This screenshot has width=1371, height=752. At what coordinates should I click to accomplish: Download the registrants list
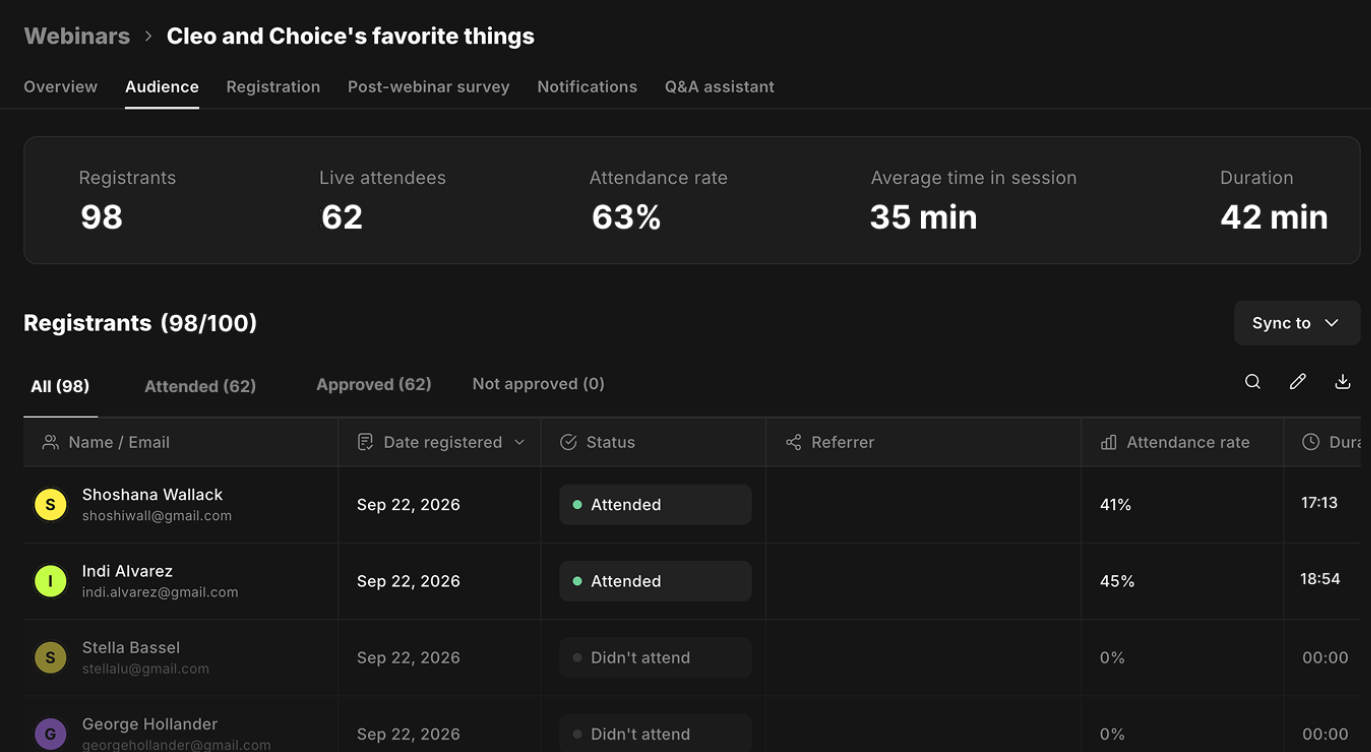pos(1343,382)
